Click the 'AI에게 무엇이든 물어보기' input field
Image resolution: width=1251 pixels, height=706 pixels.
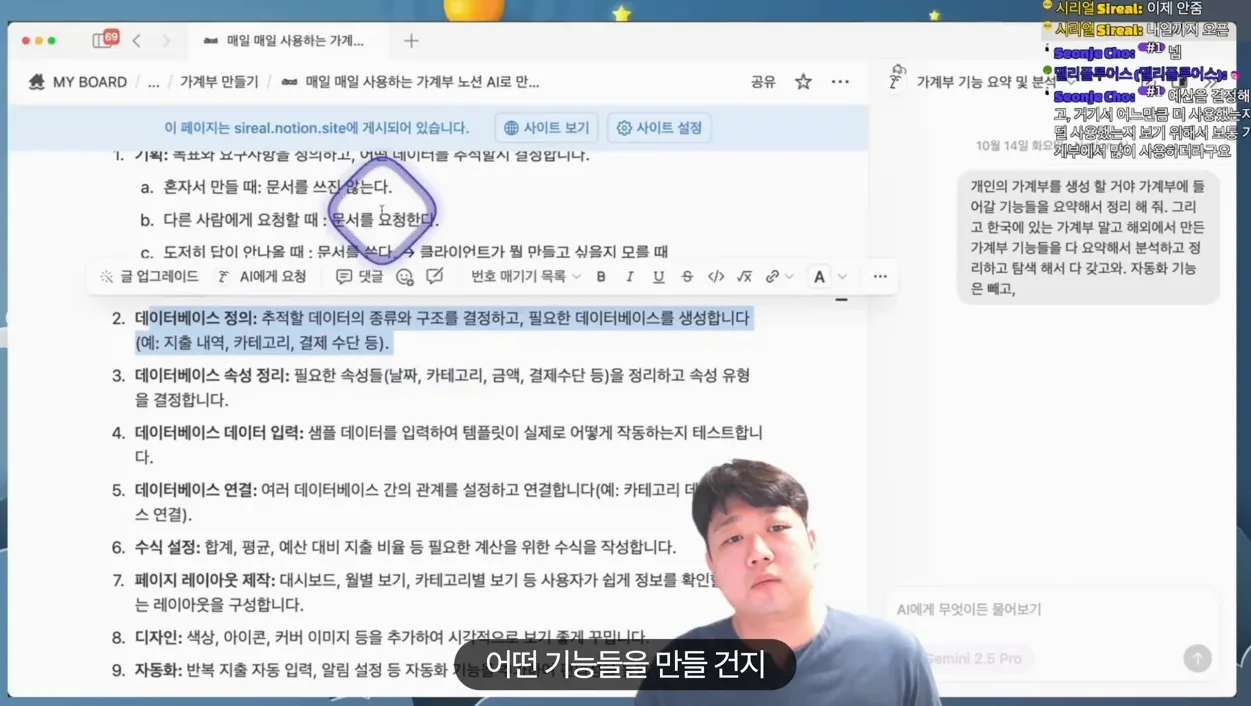(x=1050, y=609)
